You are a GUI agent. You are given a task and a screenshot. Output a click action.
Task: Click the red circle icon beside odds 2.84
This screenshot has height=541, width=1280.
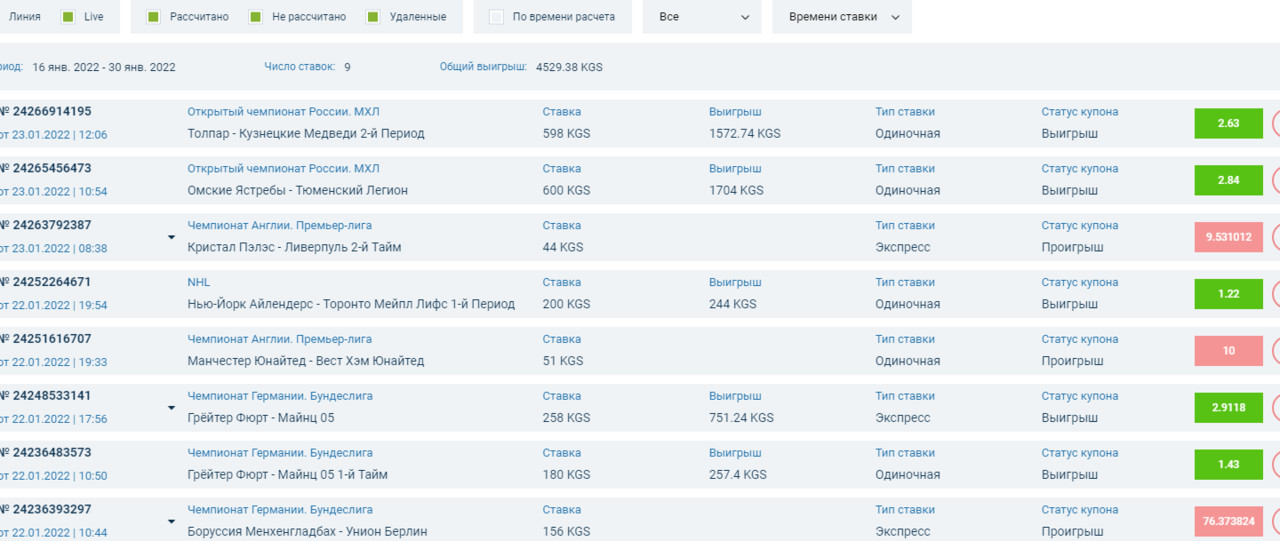point(1276,180)
